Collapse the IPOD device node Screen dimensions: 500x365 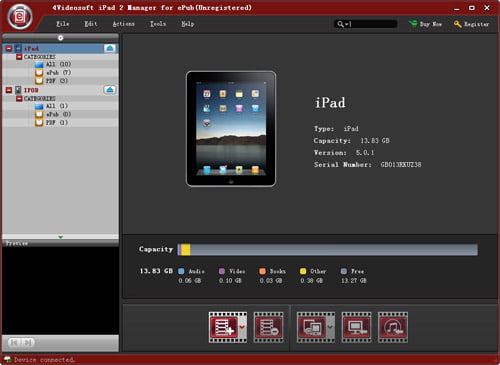(9, 90)
